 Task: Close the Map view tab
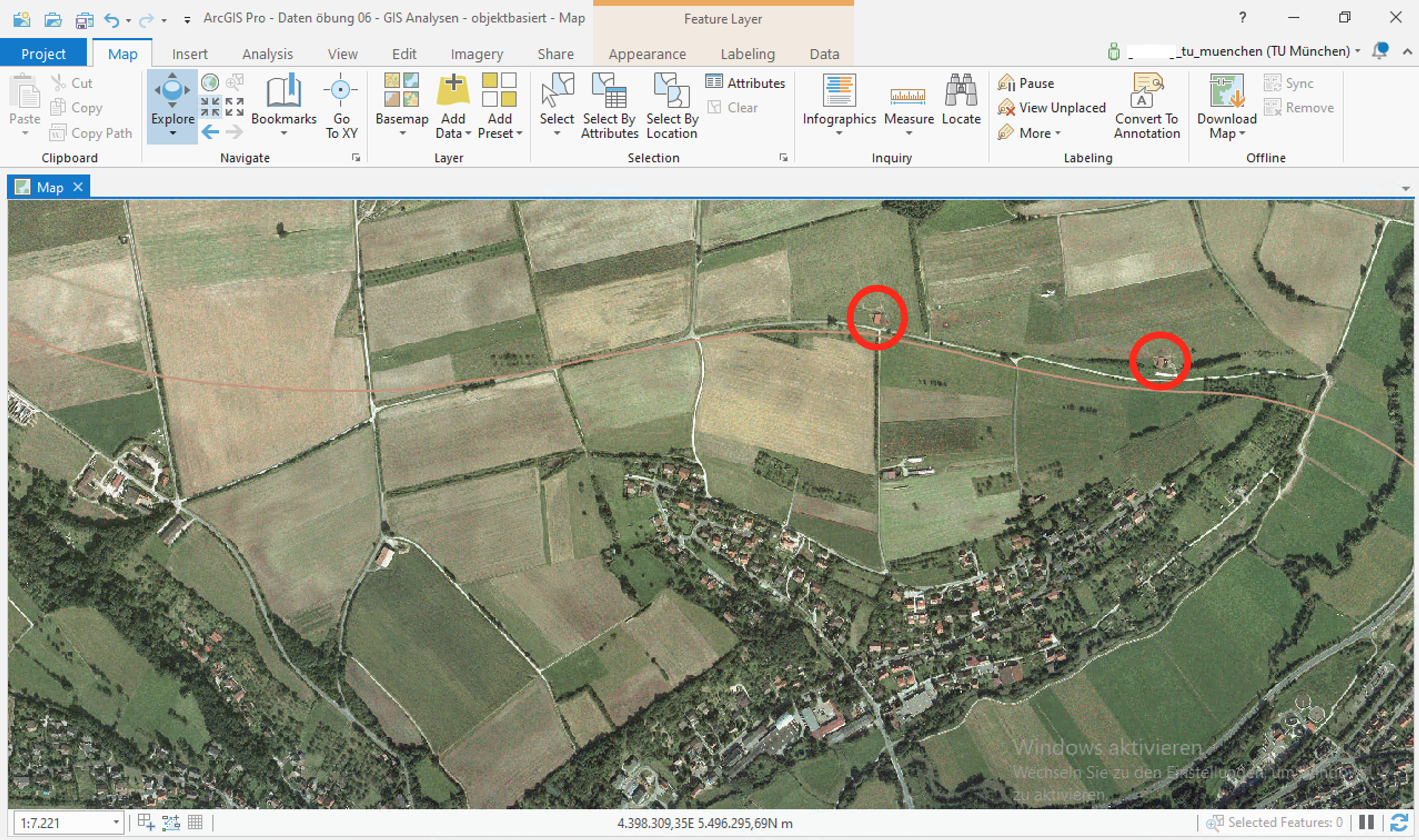pyautogui.click(x=78, y=187)
